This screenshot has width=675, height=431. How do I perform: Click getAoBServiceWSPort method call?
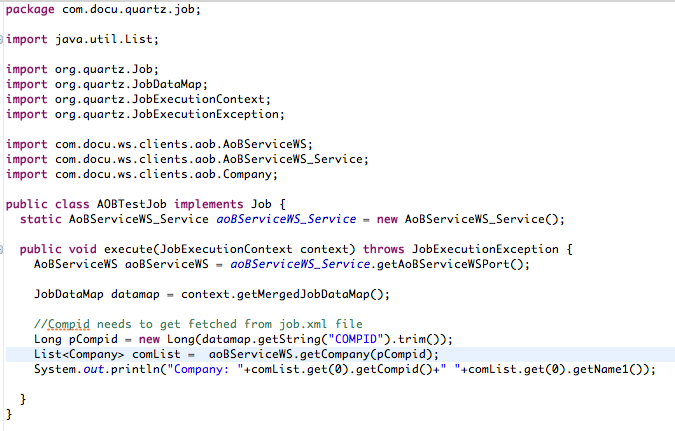(439, 264)
